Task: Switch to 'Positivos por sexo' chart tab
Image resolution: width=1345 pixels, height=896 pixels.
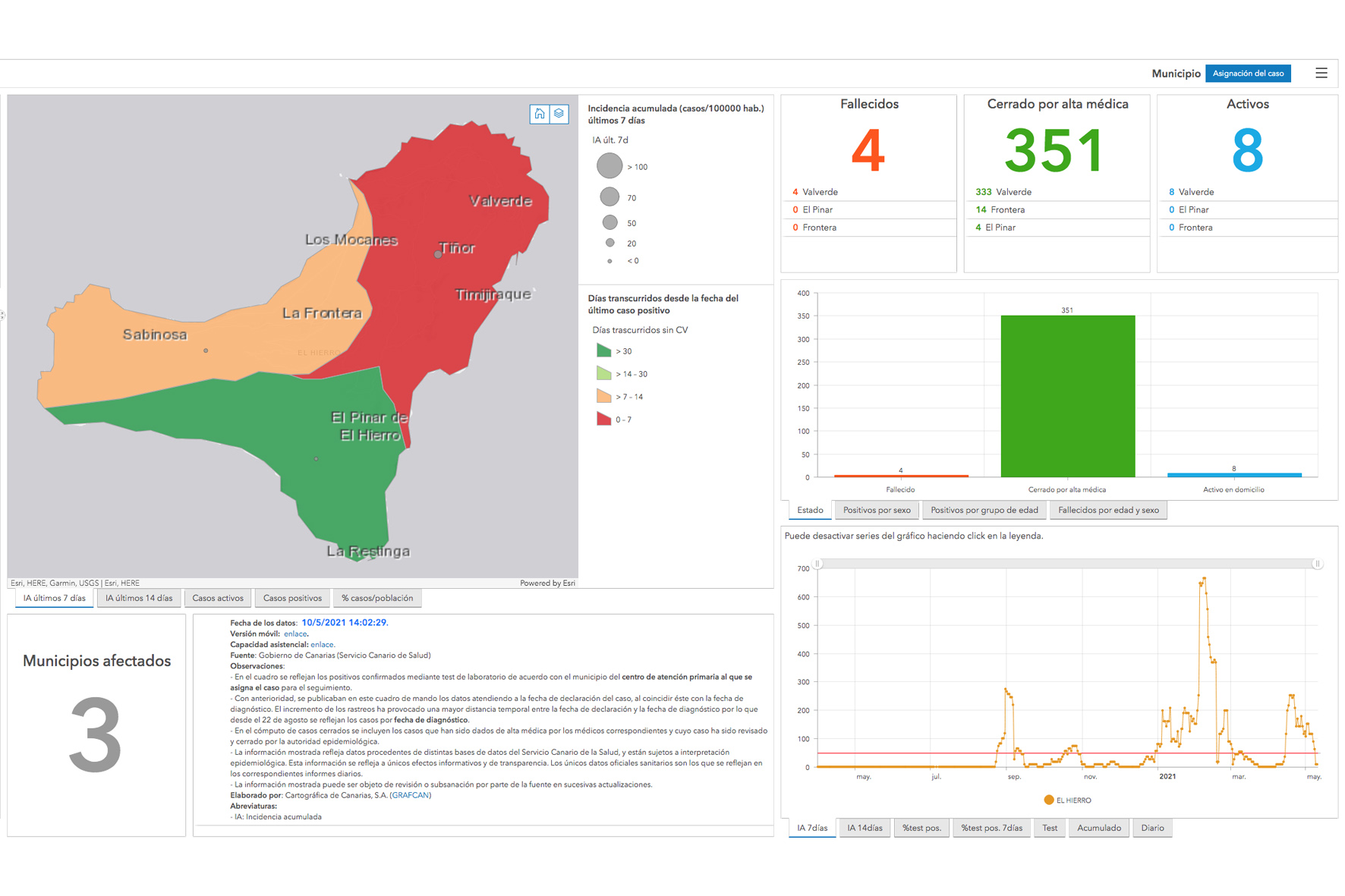Action: [877, 511]
